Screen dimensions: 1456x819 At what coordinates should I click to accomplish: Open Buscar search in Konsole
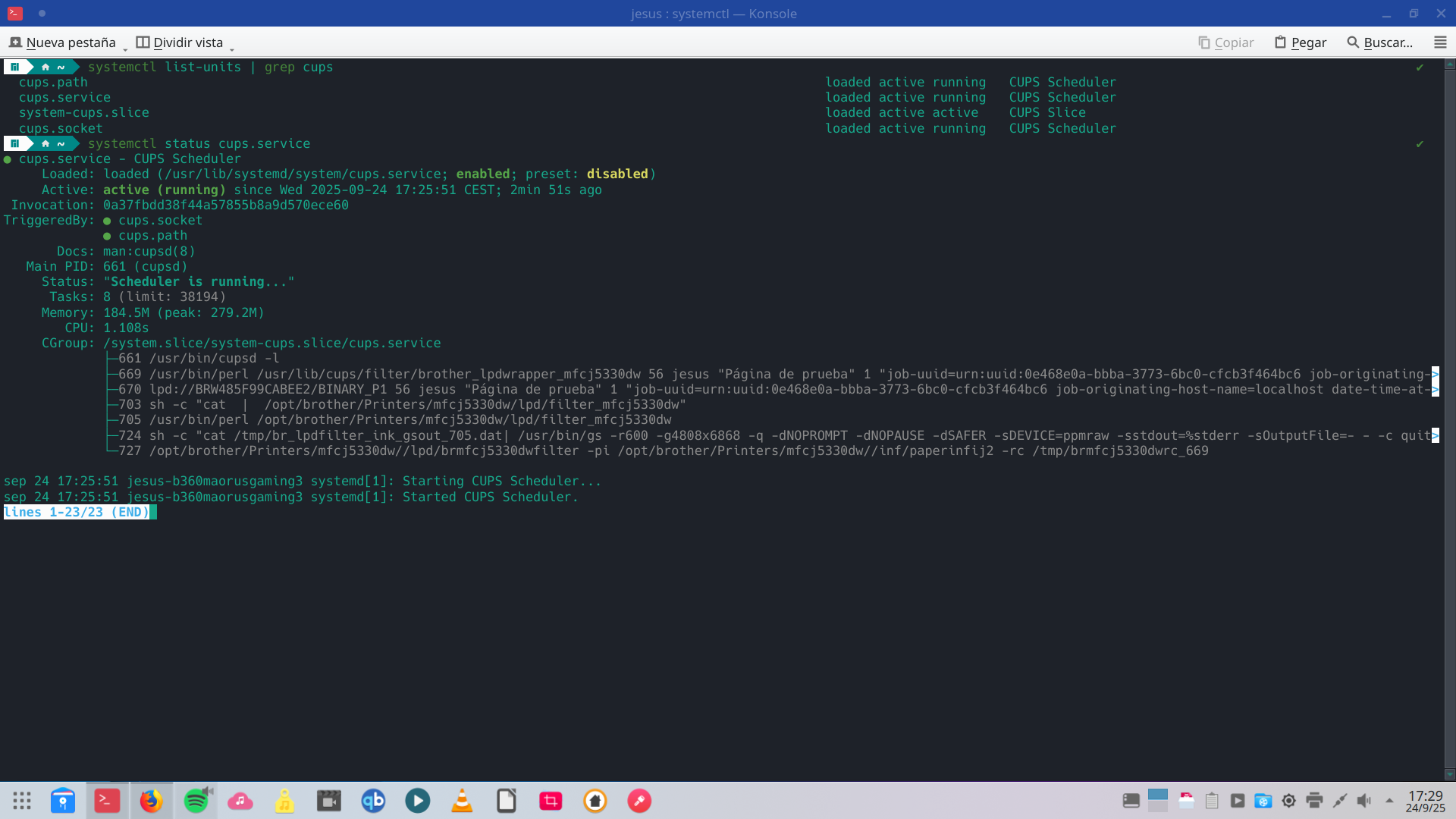pyautogui.click(x=1379, y=42)
